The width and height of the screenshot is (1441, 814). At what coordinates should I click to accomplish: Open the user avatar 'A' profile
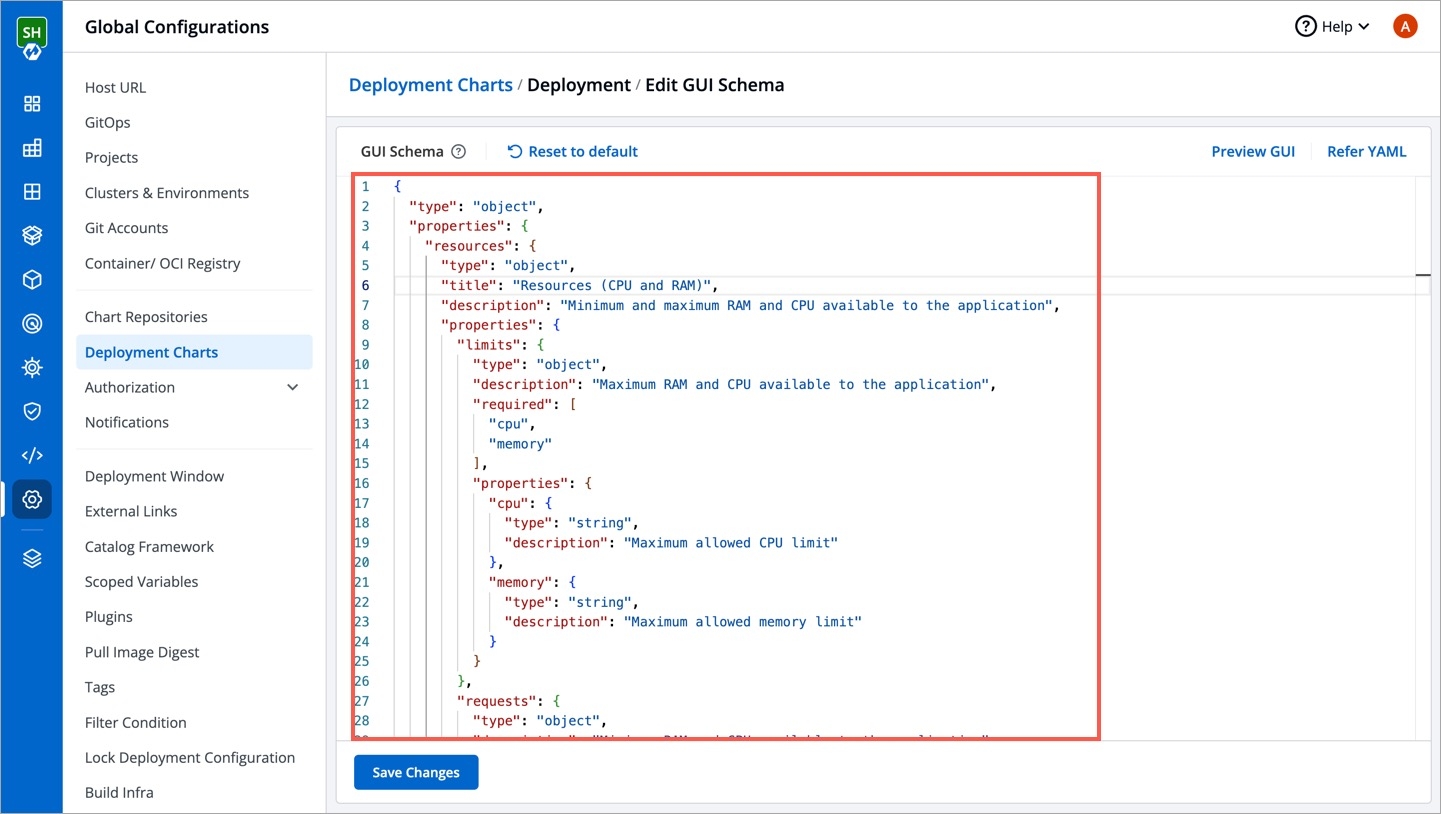1405,27
